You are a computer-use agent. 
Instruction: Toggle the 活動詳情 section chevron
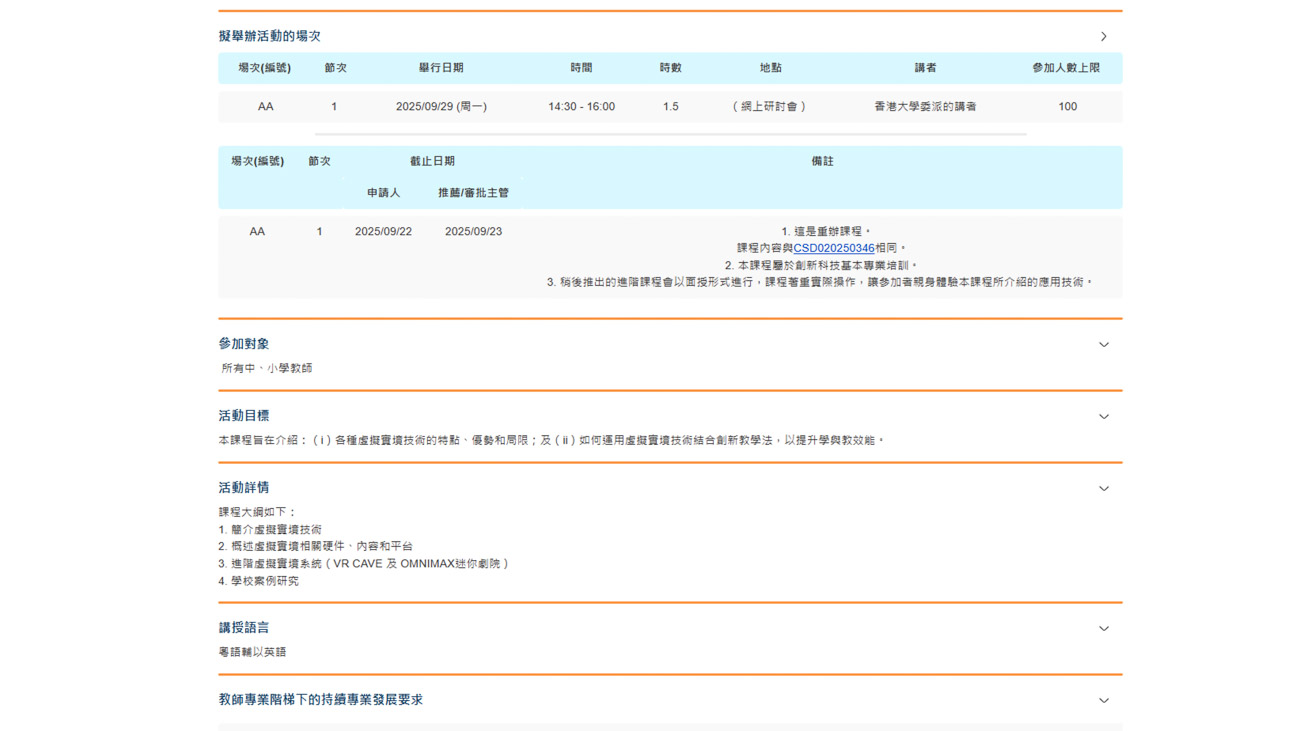[x=1103, y=489]
